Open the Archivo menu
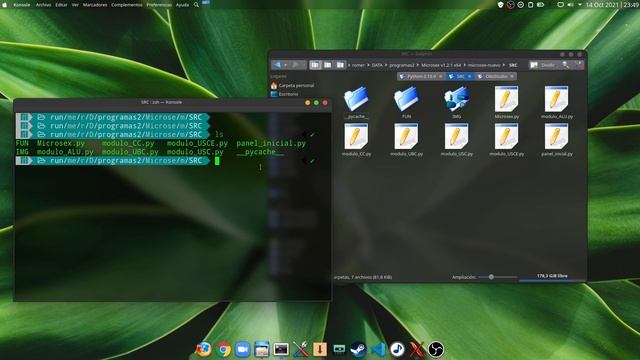Image resolution: width=640 pixels, height=360 pixels. pos(43,5)
